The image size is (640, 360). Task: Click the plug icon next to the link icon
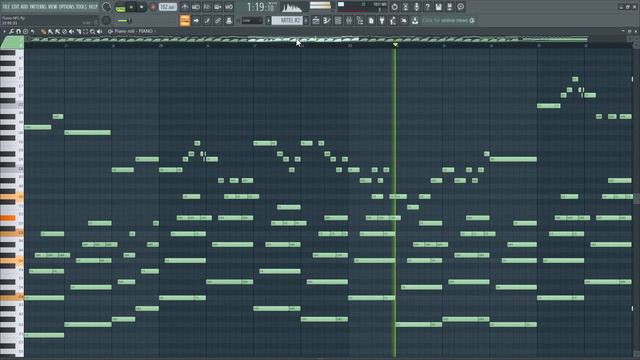point(229,20)
